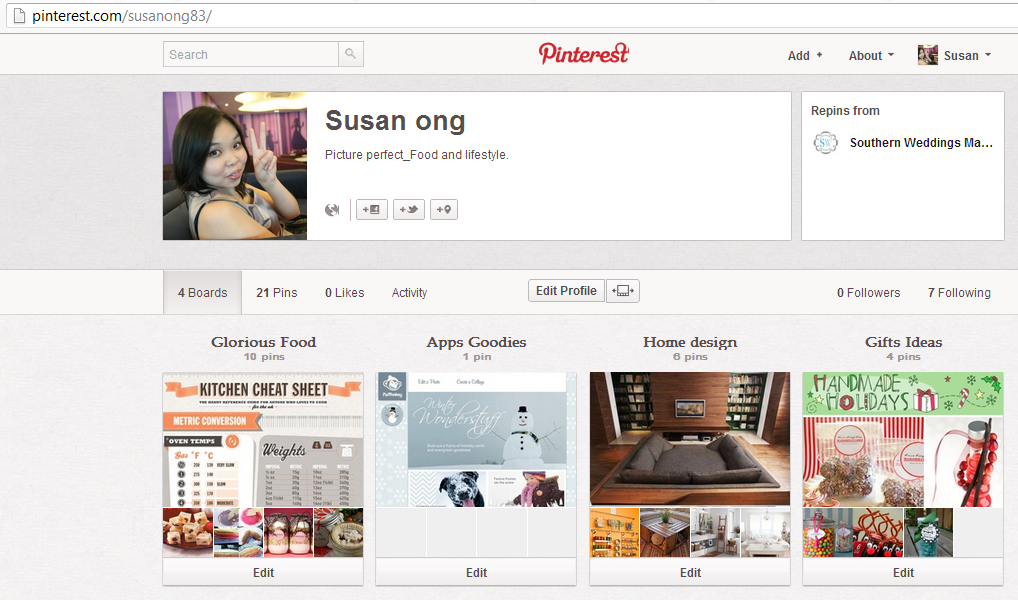The image size is (1018, 600).
Task: Switch to the 4 Boards tab
Action: [x=203, y=293]
